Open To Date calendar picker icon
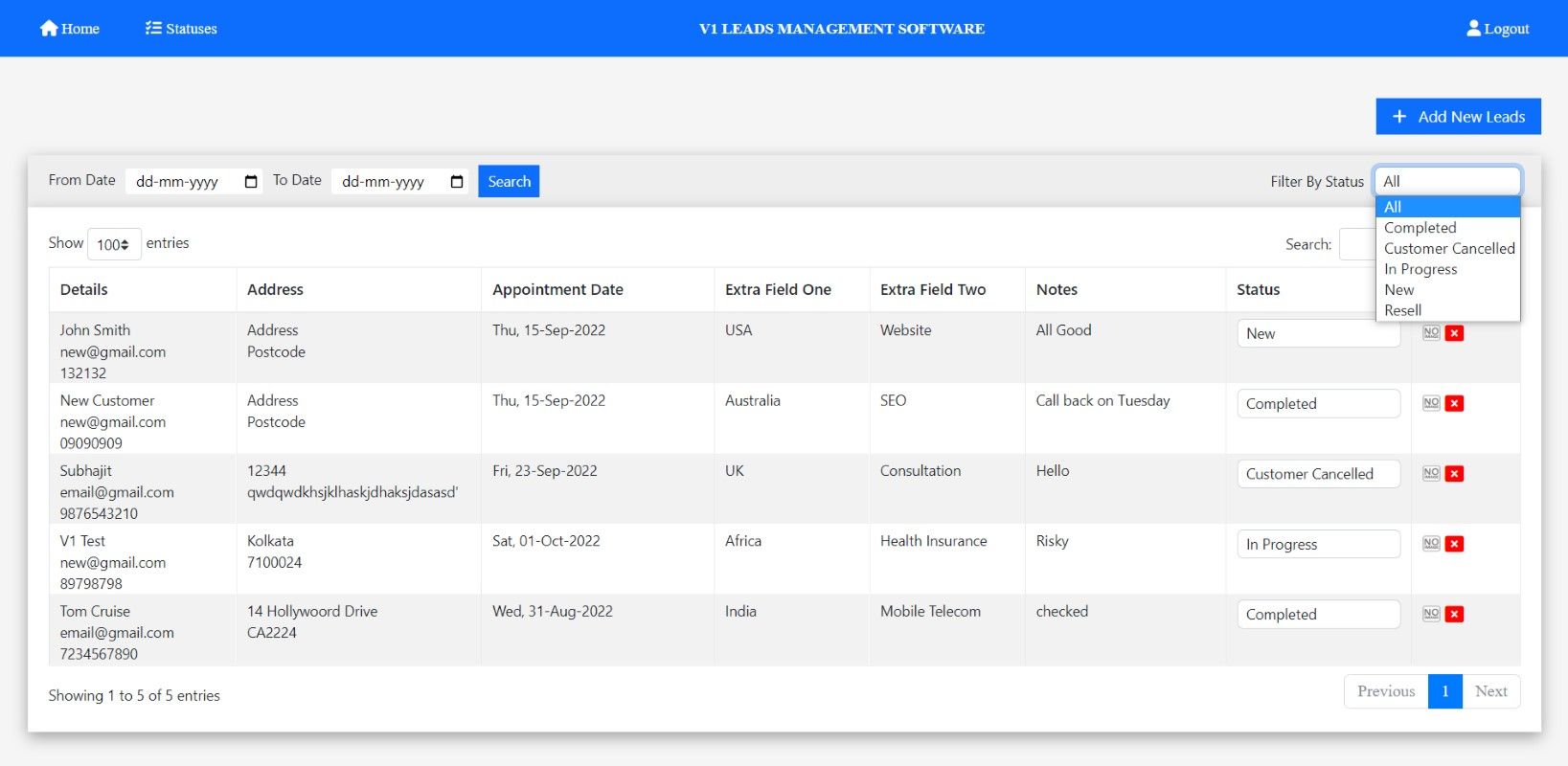The height and width of the screenshot is (766, 1568). [457, 182]
